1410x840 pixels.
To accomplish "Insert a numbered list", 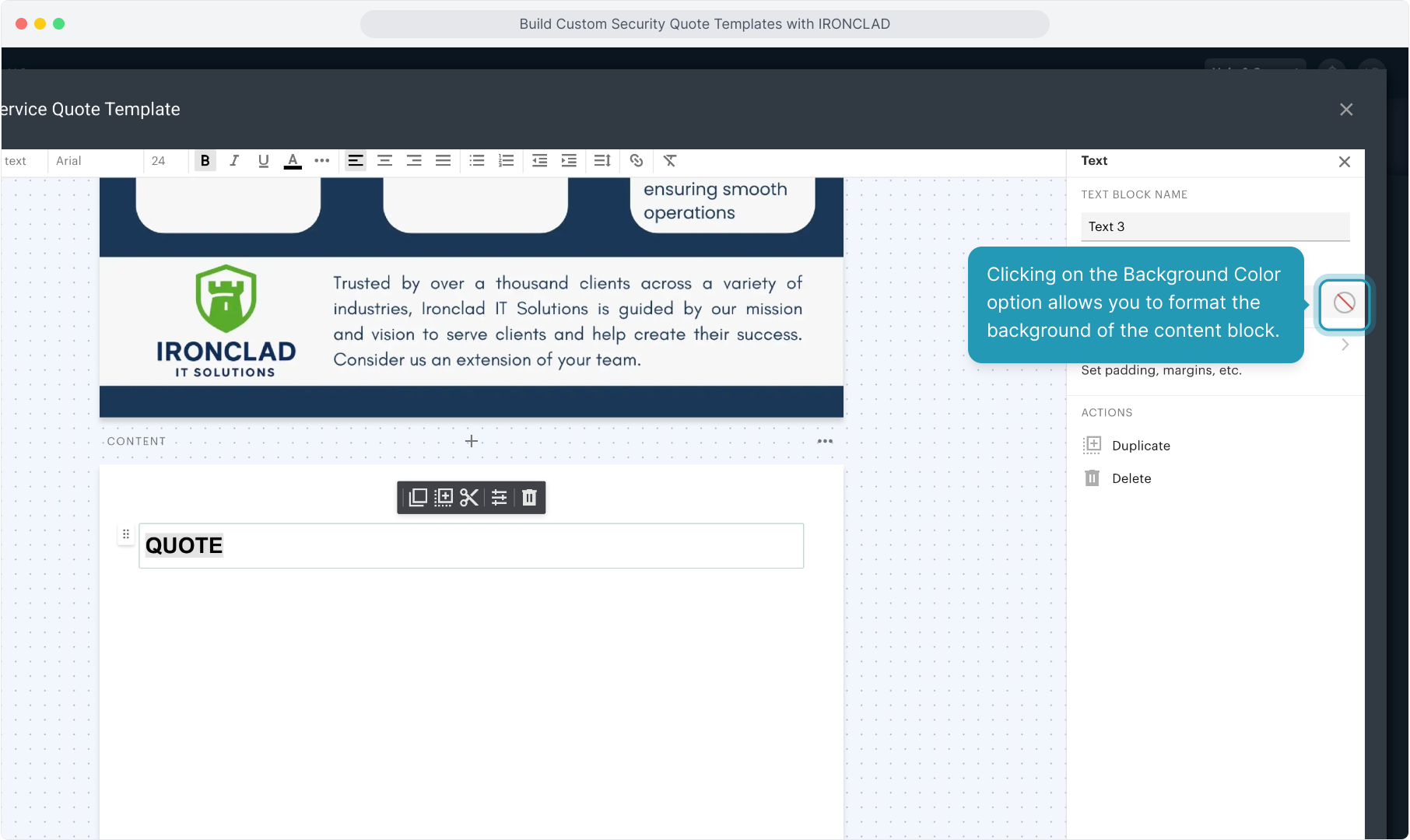I will pyautogui.click(x=507, y=161).
